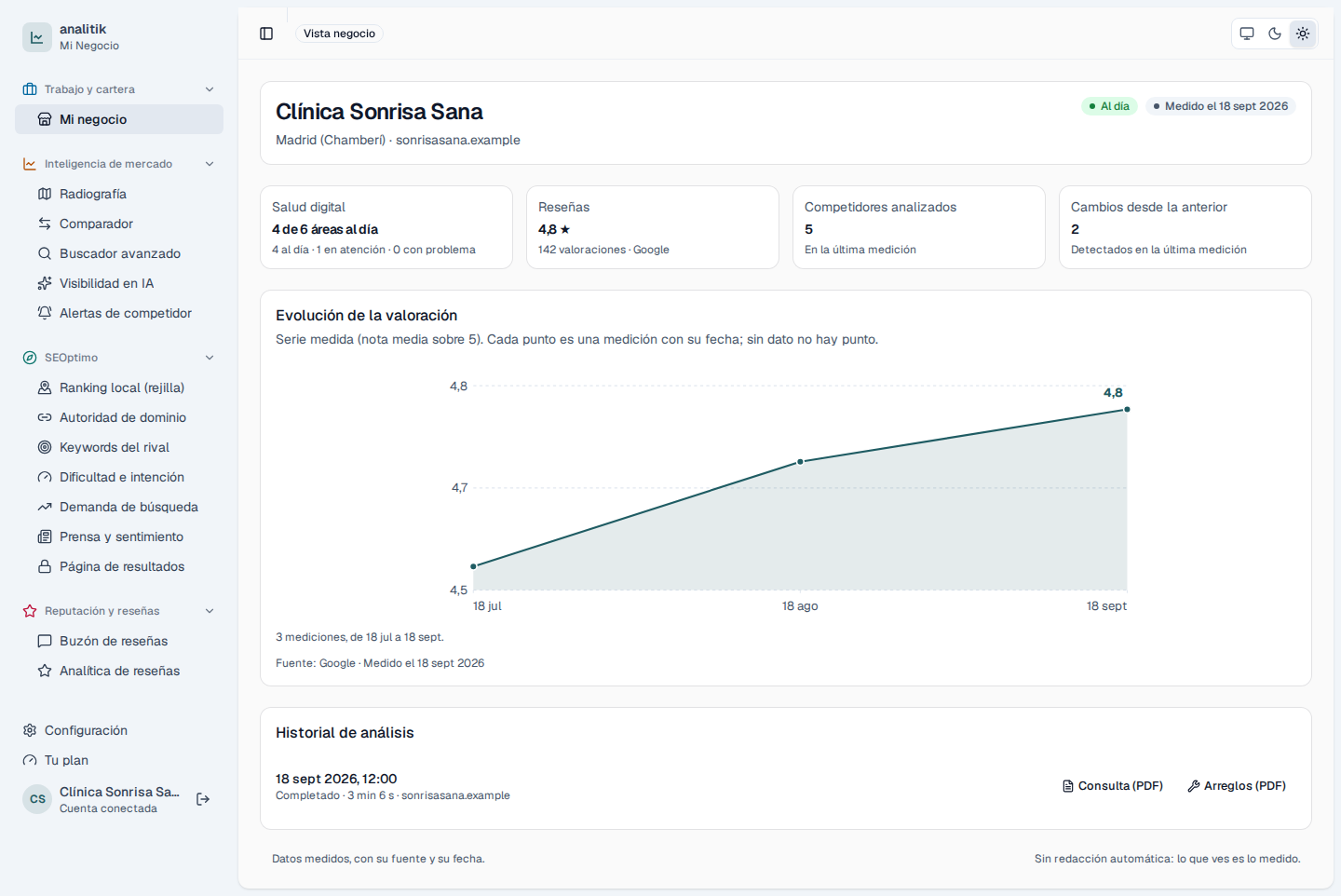Open Radiografía from the sidebar
1341x896 pixels.
[x=119, y=194]
